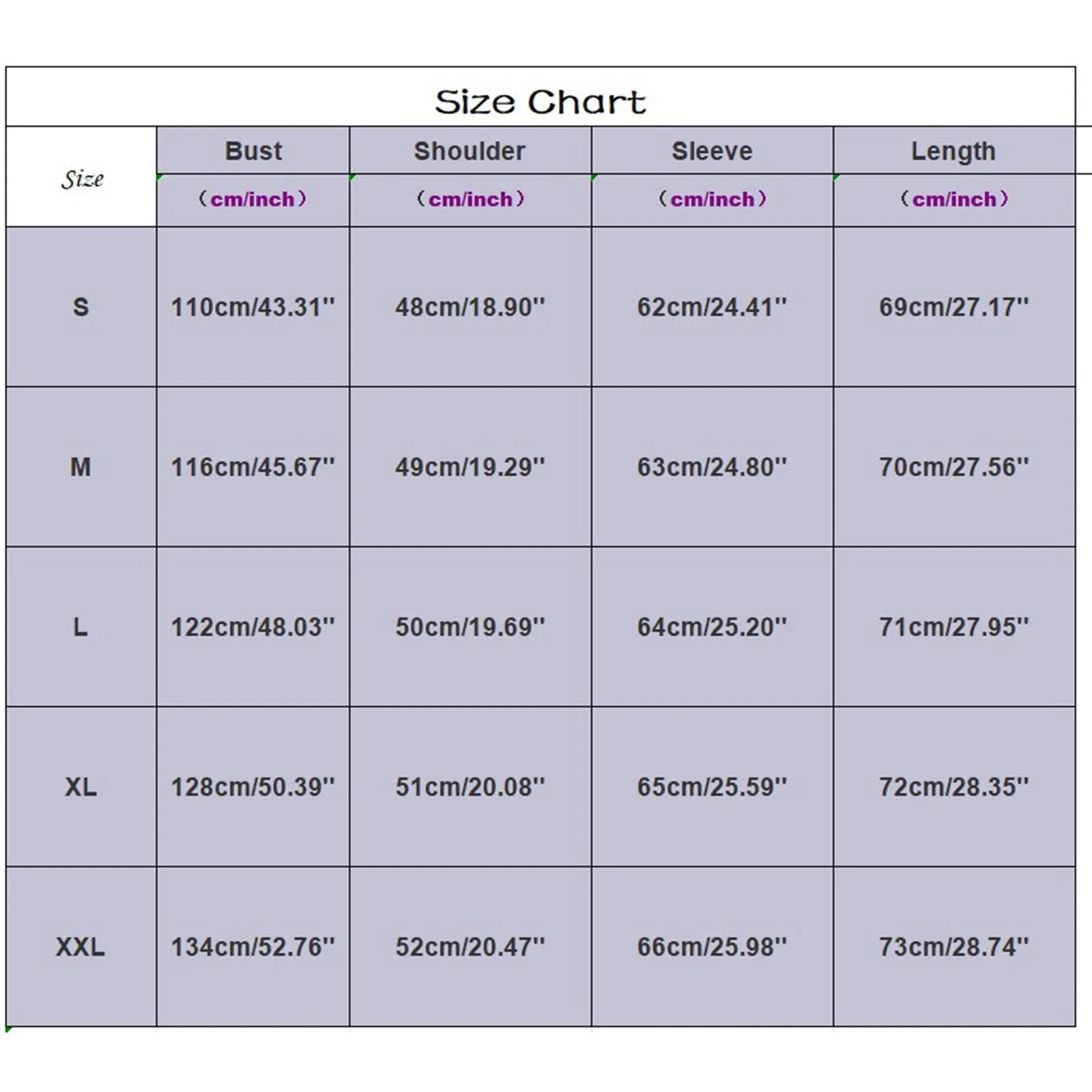Click the 110cm/43.31" bust cell
The image size is (1092, 1092).
coord(253,307)
